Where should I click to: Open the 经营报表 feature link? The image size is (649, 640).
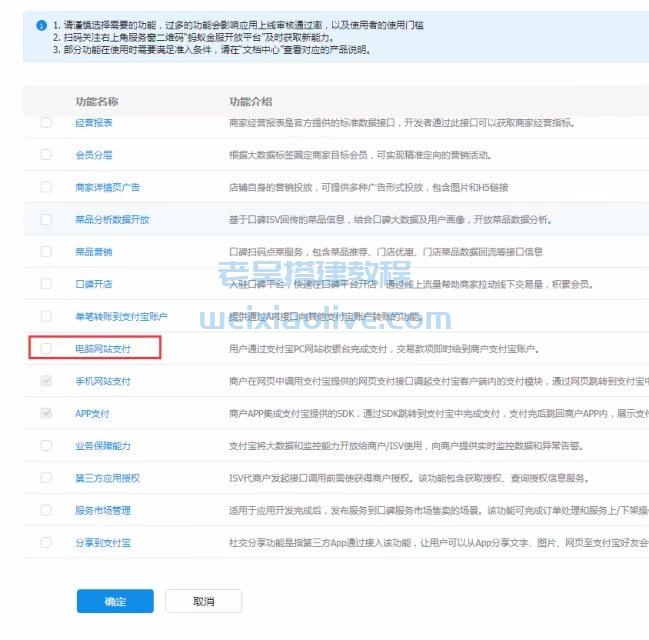94,123
